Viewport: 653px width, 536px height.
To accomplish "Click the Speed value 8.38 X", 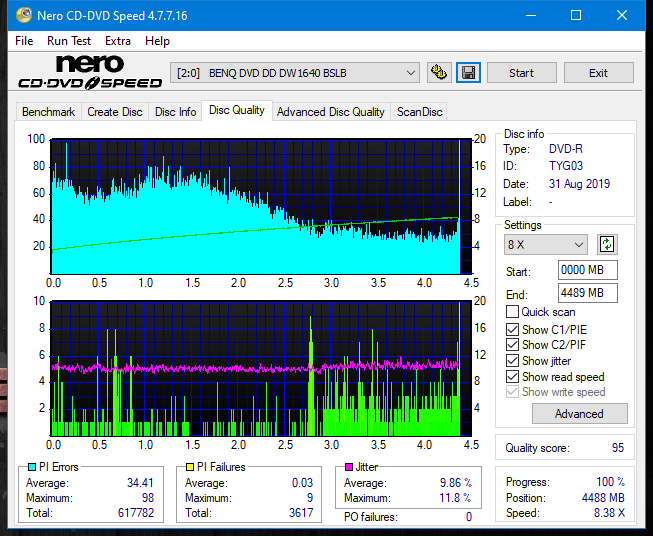I will (609, 513).
